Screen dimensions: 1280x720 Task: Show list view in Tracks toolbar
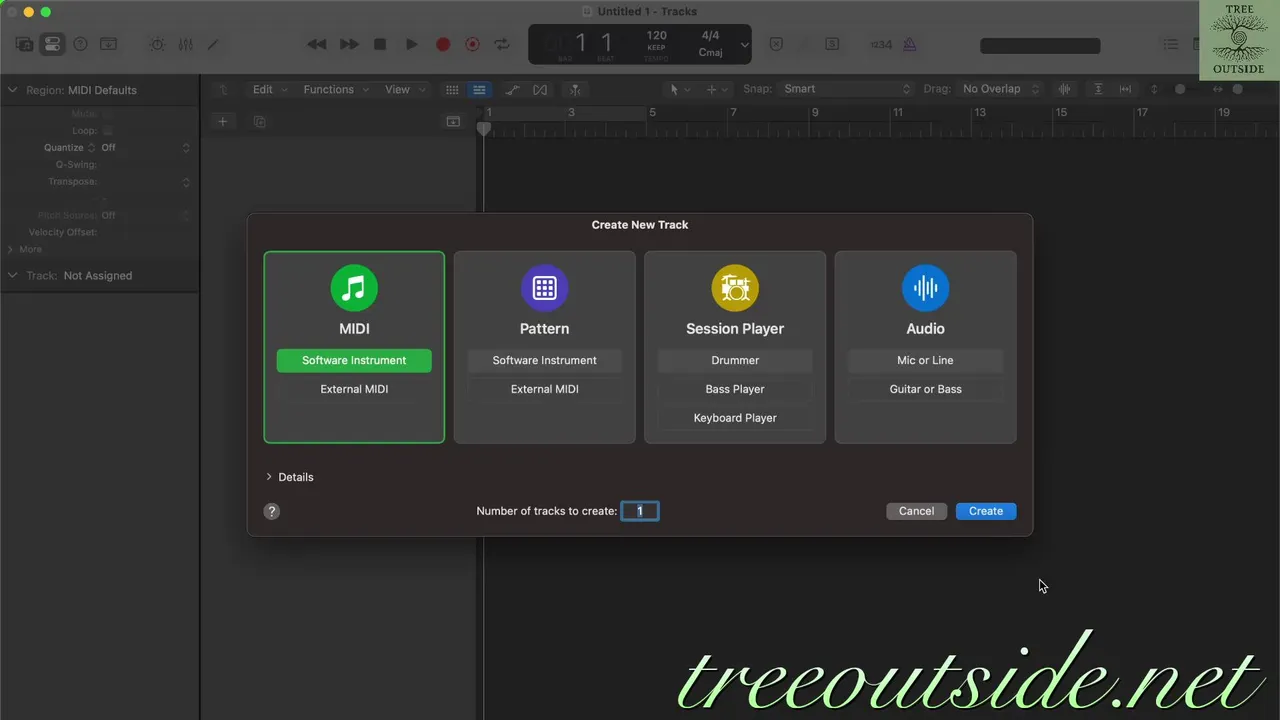(479, 89)
